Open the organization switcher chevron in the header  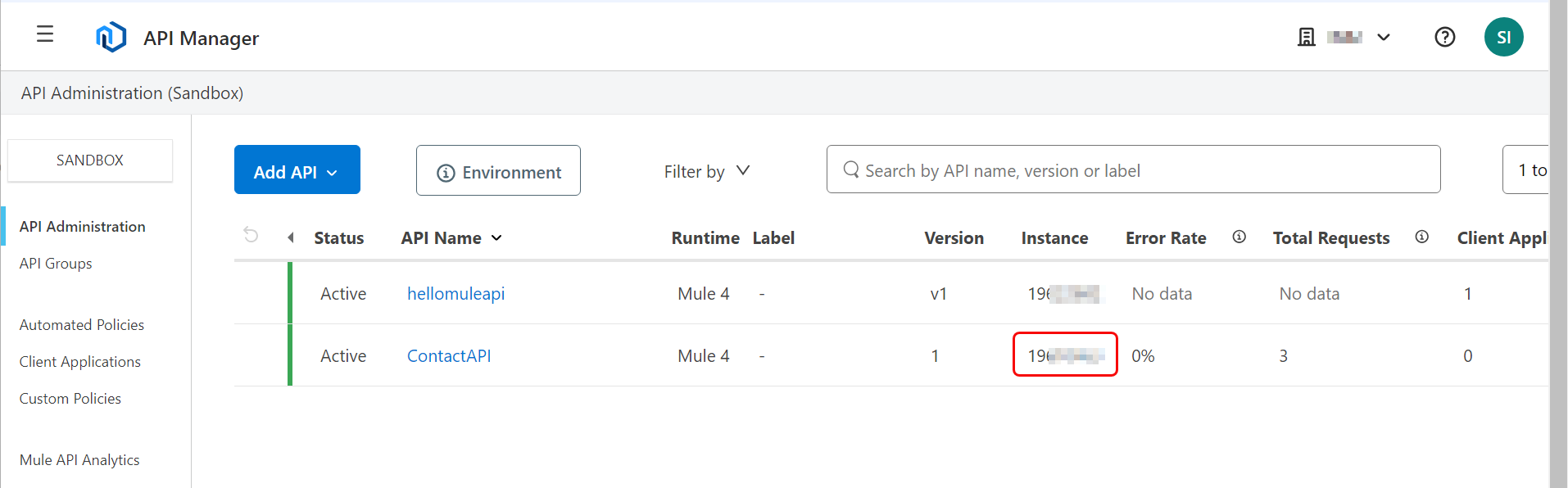coord(1384,37)
